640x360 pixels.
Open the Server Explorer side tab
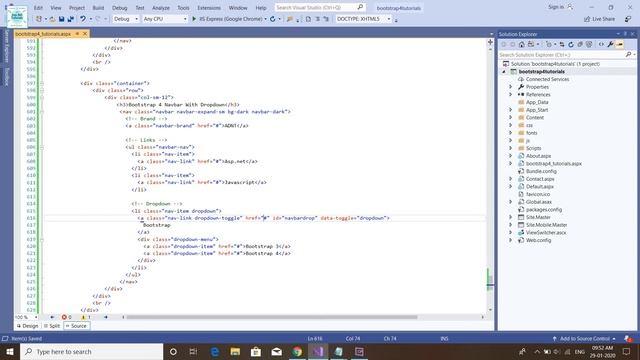point(7,46)
